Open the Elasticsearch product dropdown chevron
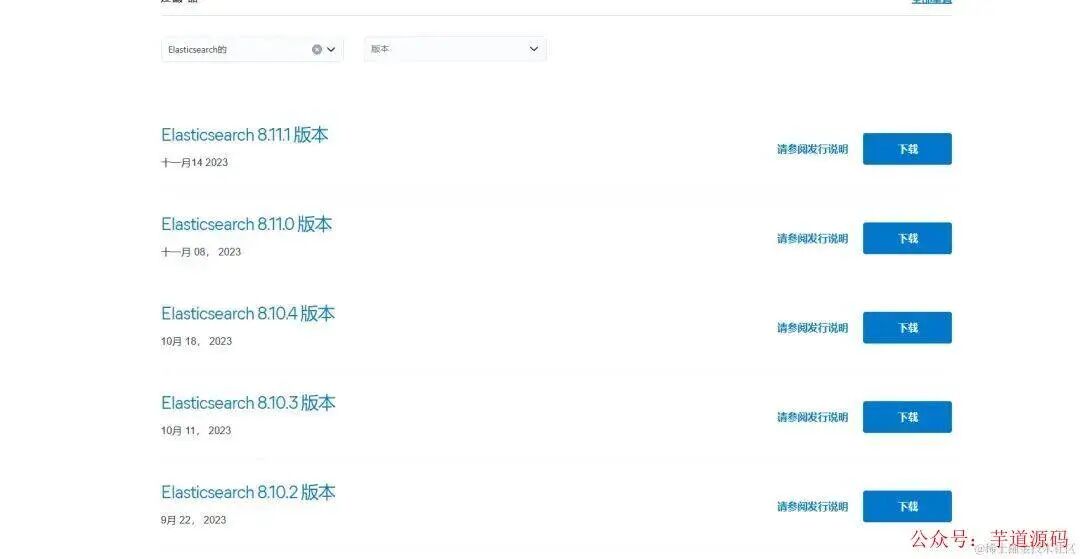 (x=331, y=50)
